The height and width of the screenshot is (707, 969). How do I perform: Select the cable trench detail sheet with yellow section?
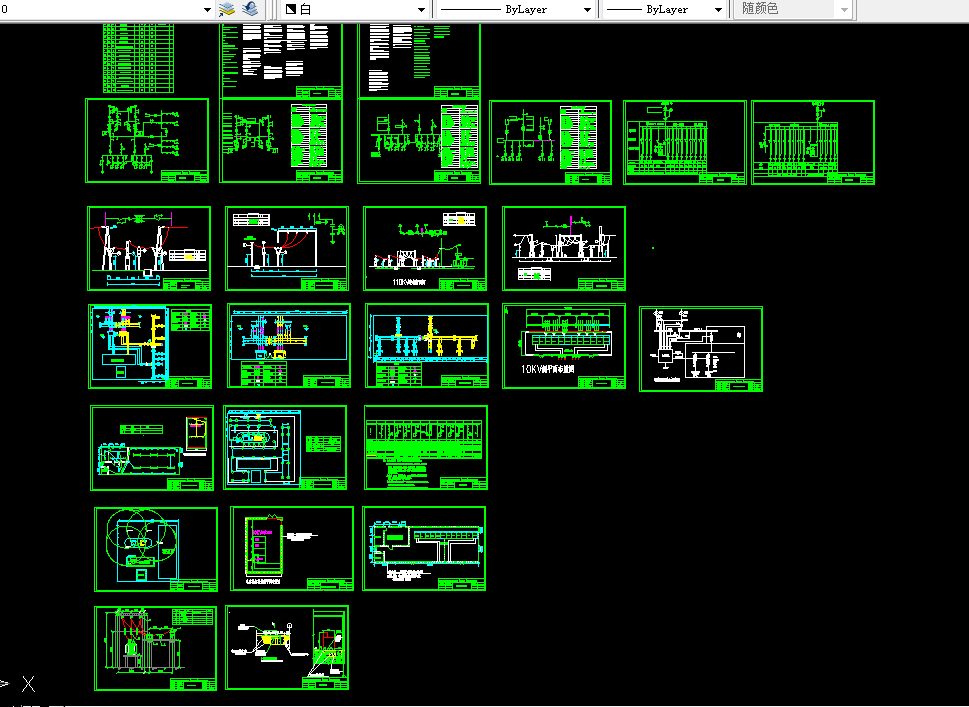[x=287, y=648]
